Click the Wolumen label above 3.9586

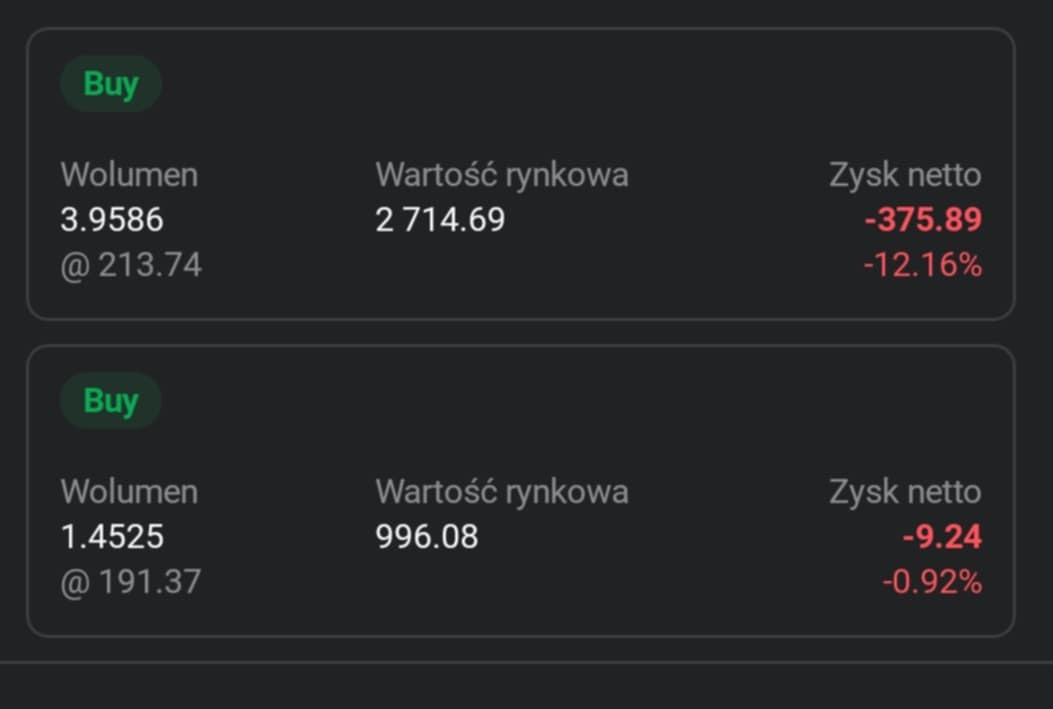point(129,175)
